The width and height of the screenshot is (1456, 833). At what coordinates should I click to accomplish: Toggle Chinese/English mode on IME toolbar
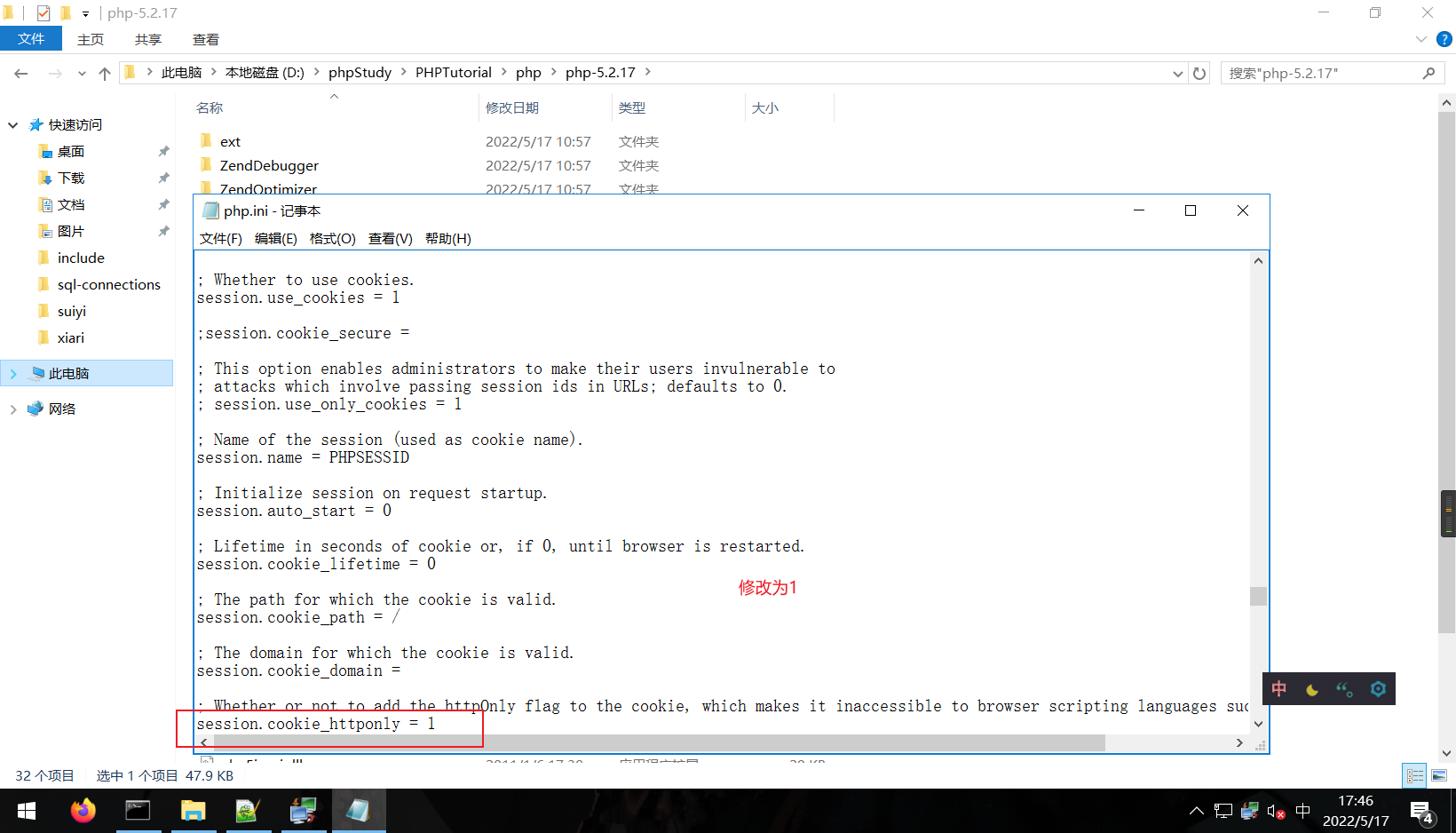(1279, 689)
